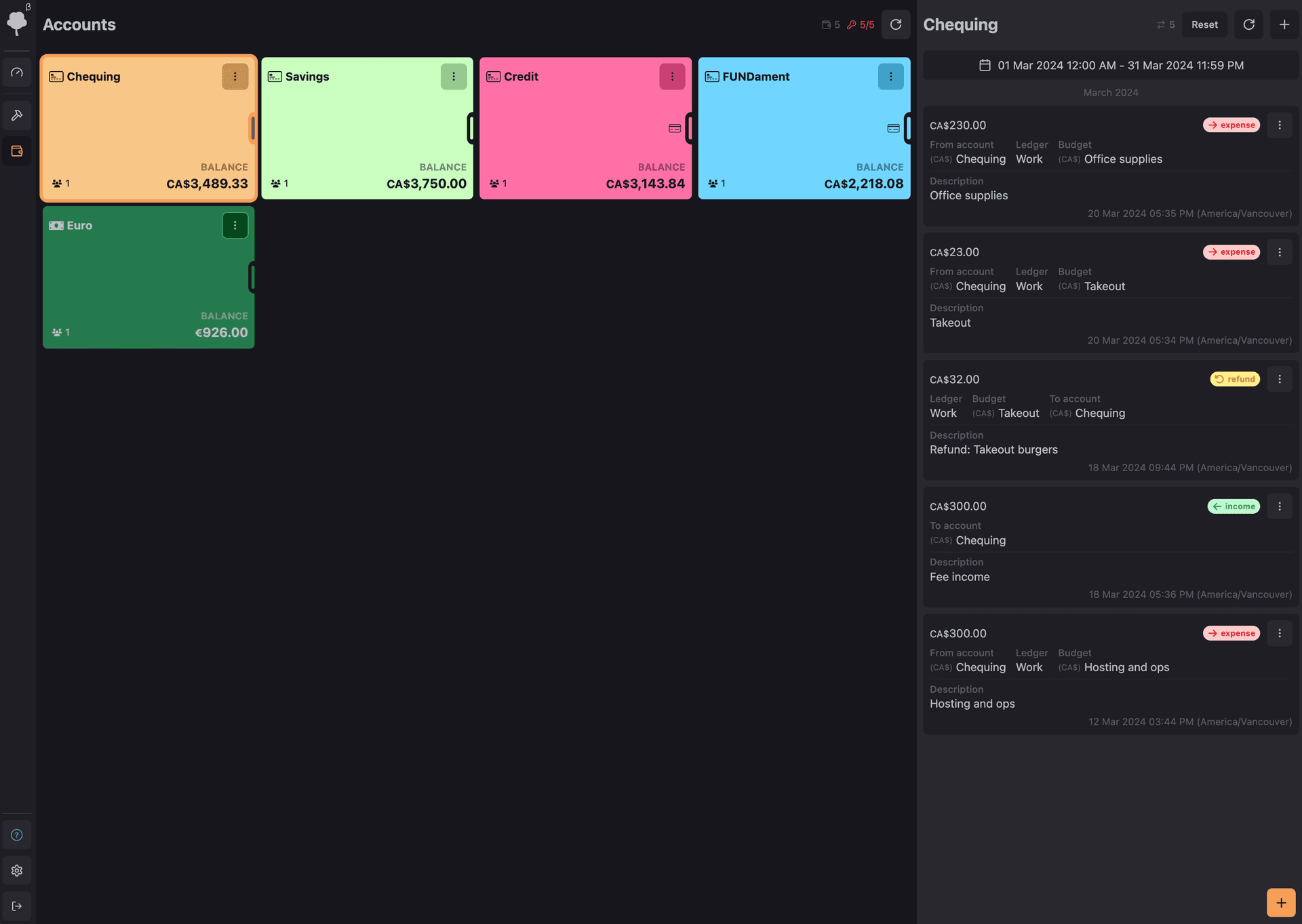This screenshot has width=1302, height=924.
Task: Open Chequing account three-dot menu
Action: [235, 77]
